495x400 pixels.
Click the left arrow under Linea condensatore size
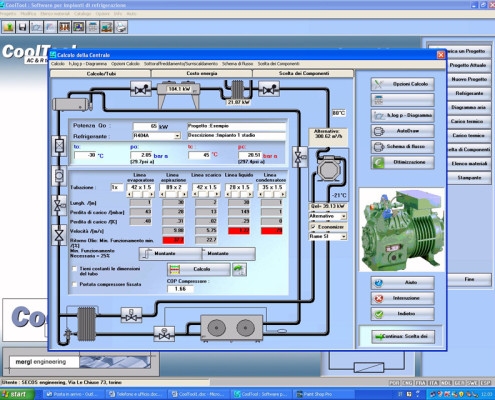pos(261,194)
